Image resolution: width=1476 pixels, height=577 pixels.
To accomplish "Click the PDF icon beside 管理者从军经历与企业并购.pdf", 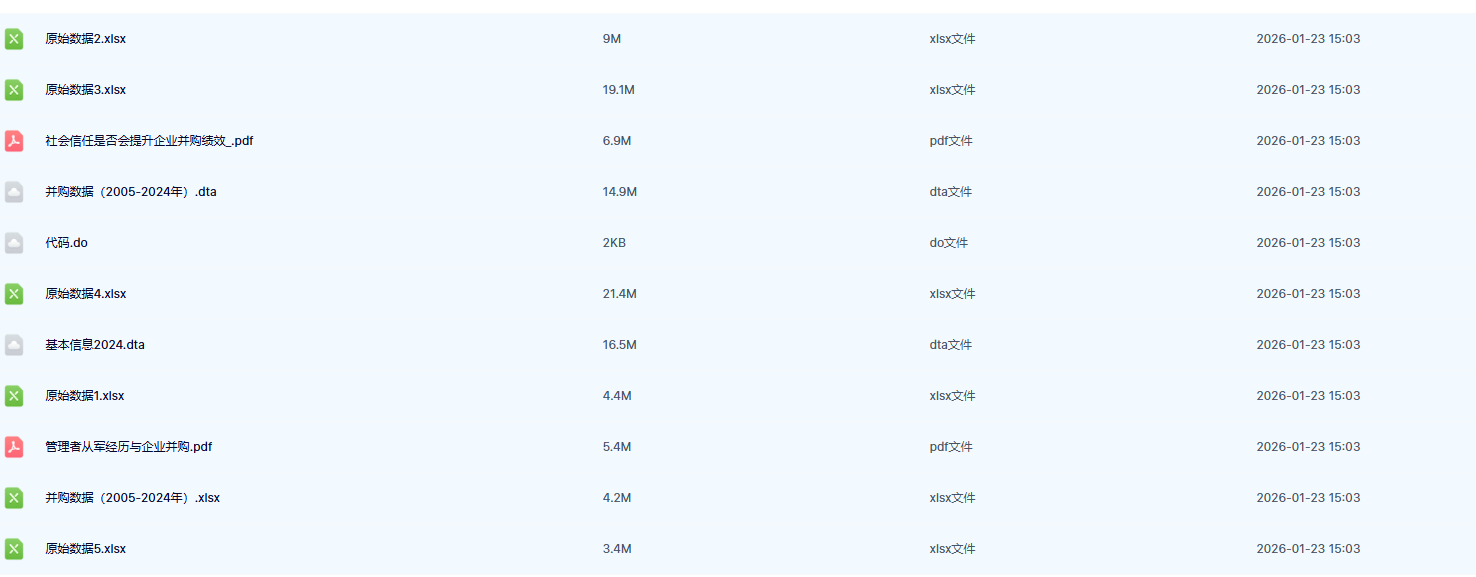I will [x=14, y=447].
